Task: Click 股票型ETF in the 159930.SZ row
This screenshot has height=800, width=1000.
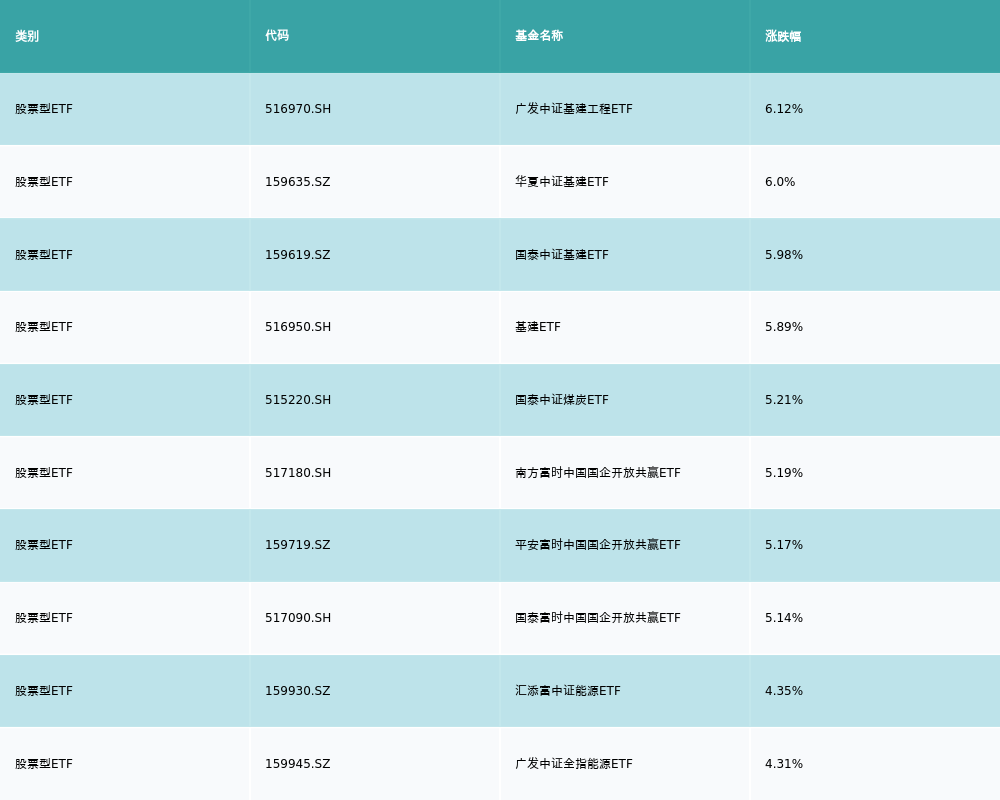Action: point(44,691)
